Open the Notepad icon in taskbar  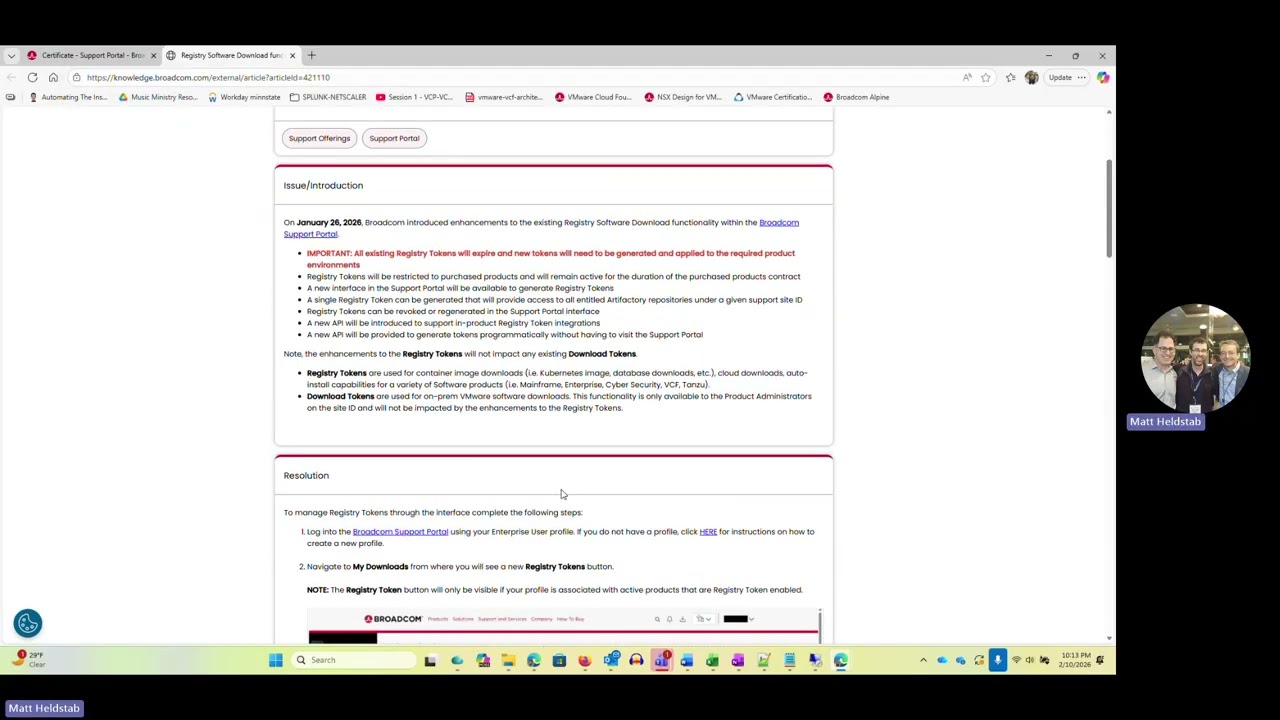789,660
